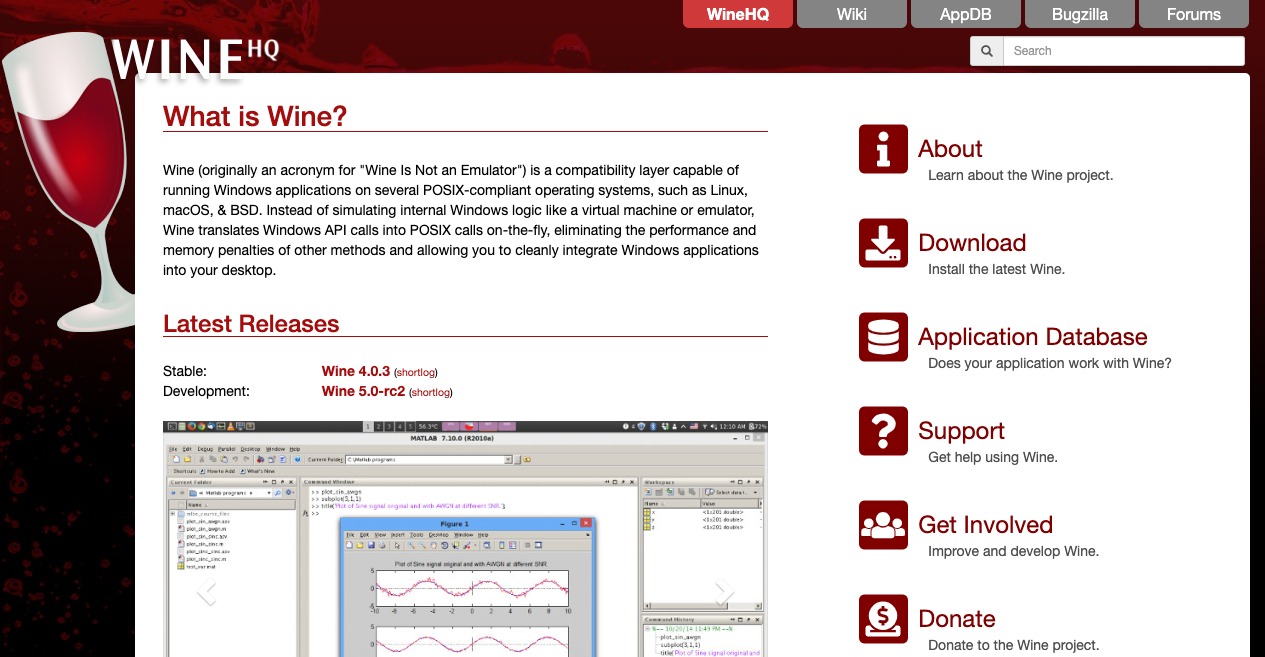Open the Application Database heading link
Image resolution: width=1265 pixels, height=657 pixels.
[x=1033, y=337]
